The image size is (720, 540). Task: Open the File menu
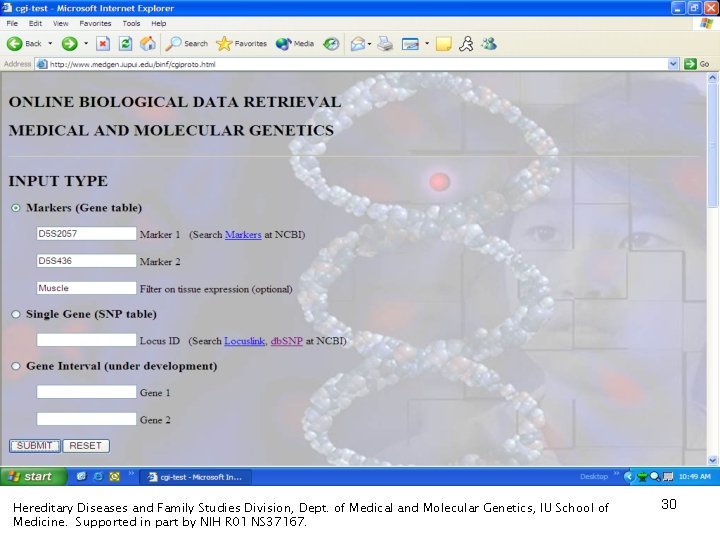[x=12, y=23]
